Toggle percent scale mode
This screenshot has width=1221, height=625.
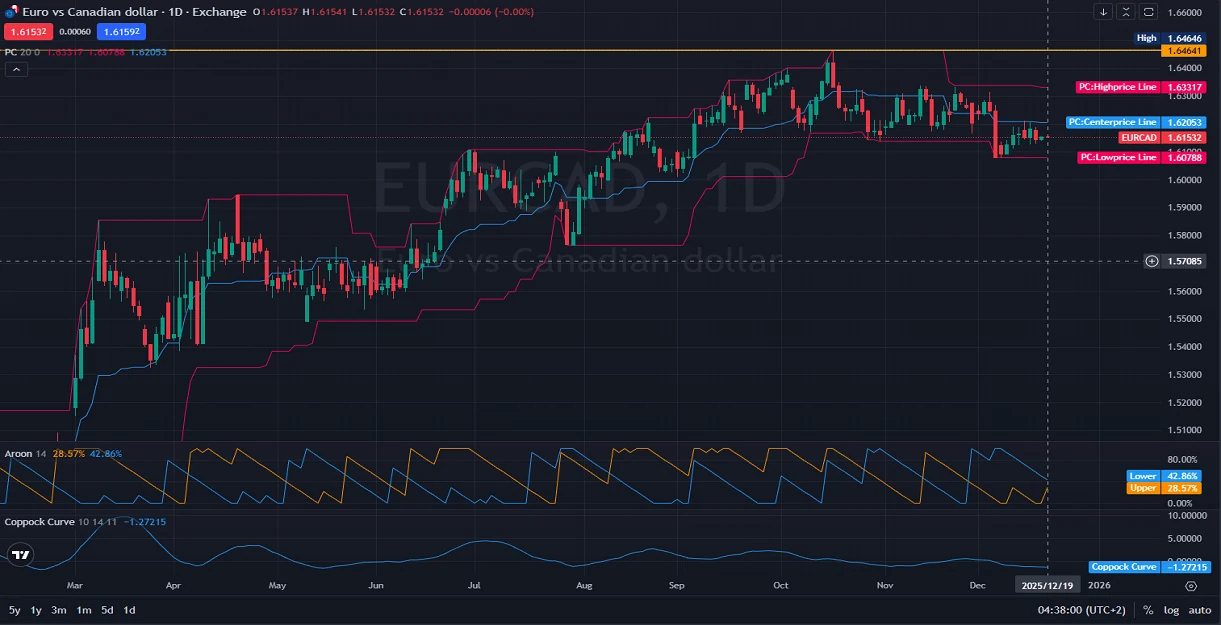click(x=1148, y=610)
